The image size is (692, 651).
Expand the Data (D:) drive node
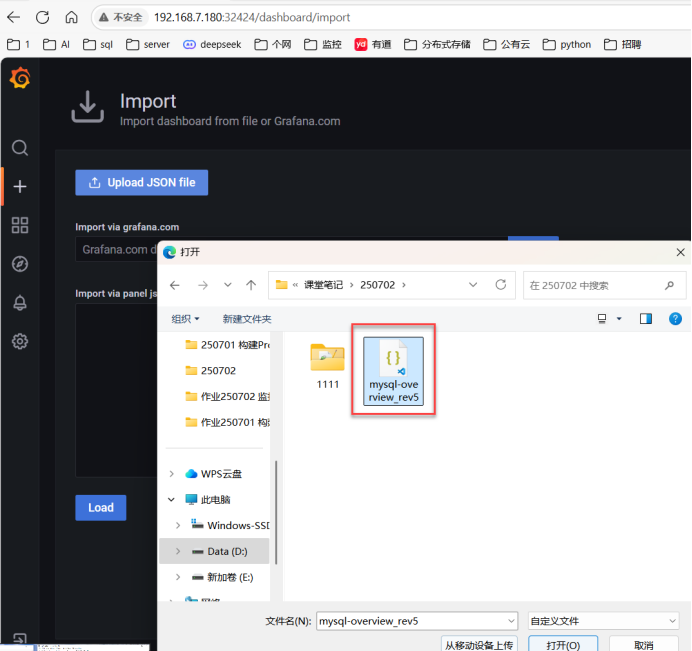[178, 551]
